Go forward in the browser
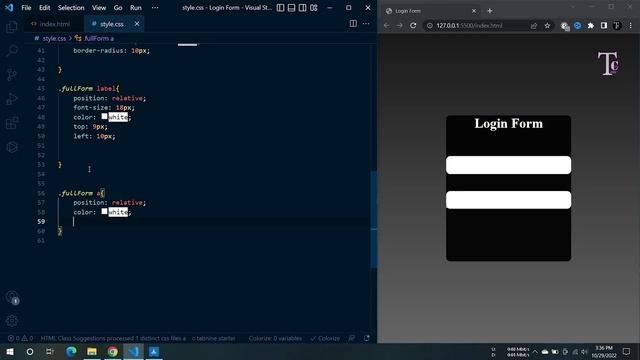 coord(400,26)
